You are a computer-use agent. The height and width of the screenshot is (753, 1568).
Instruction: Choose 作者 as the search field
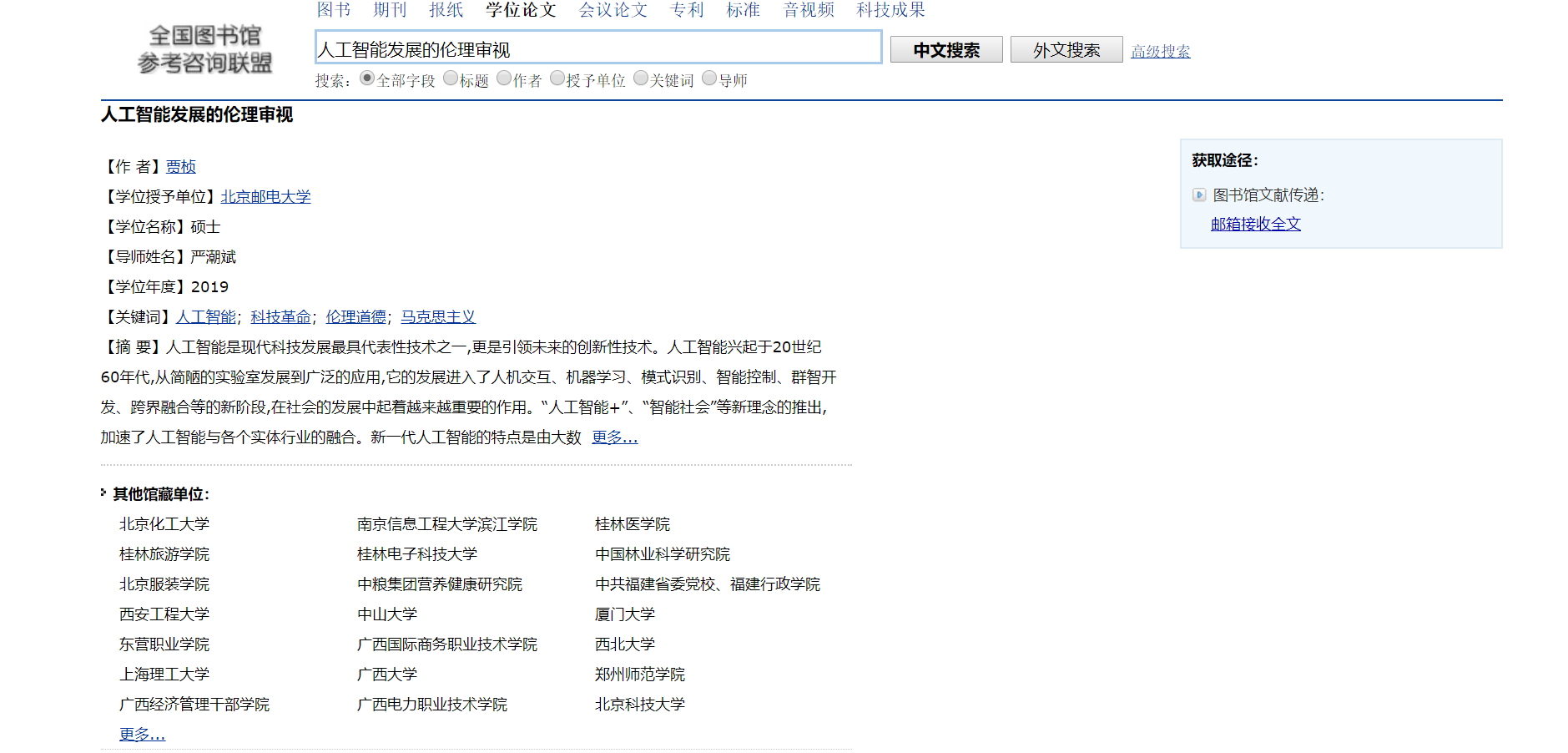[504, 77]
